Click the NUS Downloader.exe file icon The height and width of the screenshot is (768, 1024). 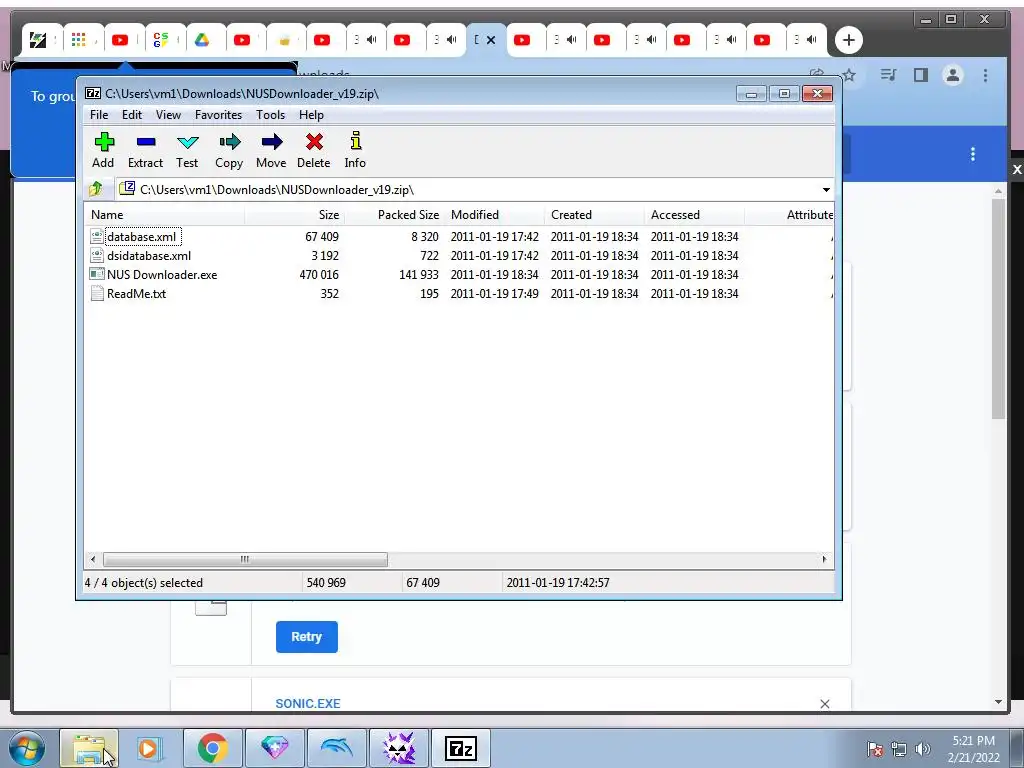click(97, 274)
